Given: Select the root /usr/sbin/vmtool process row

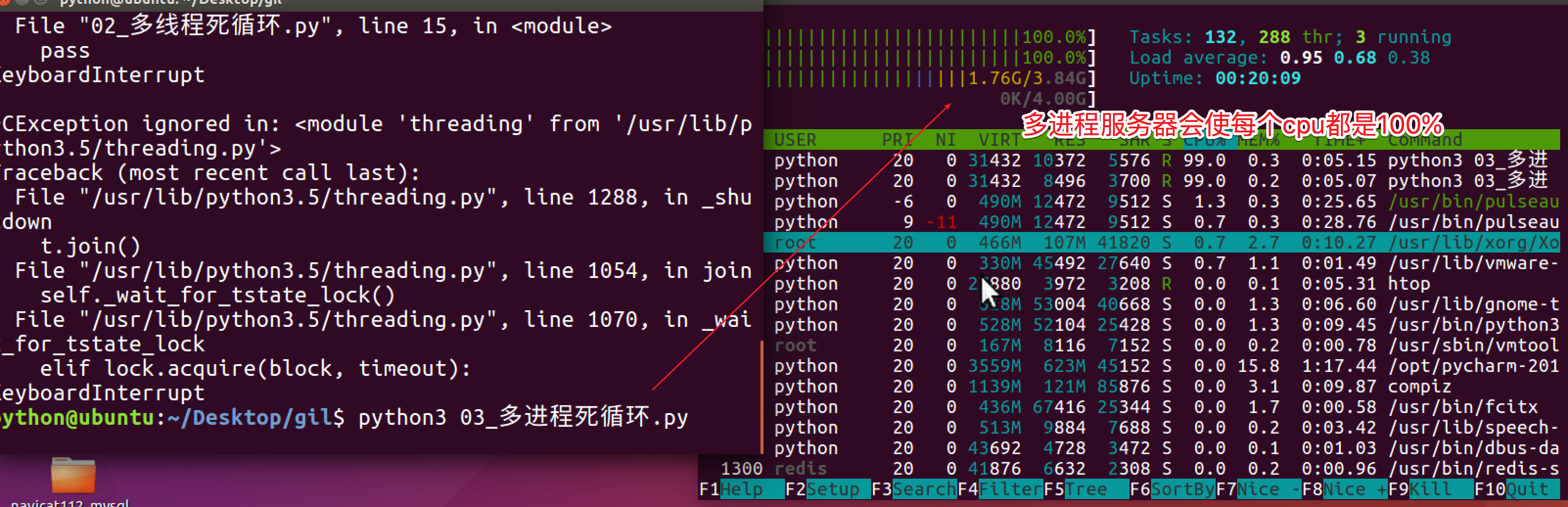Looking at the screenshot, I should coord(1161,346).
